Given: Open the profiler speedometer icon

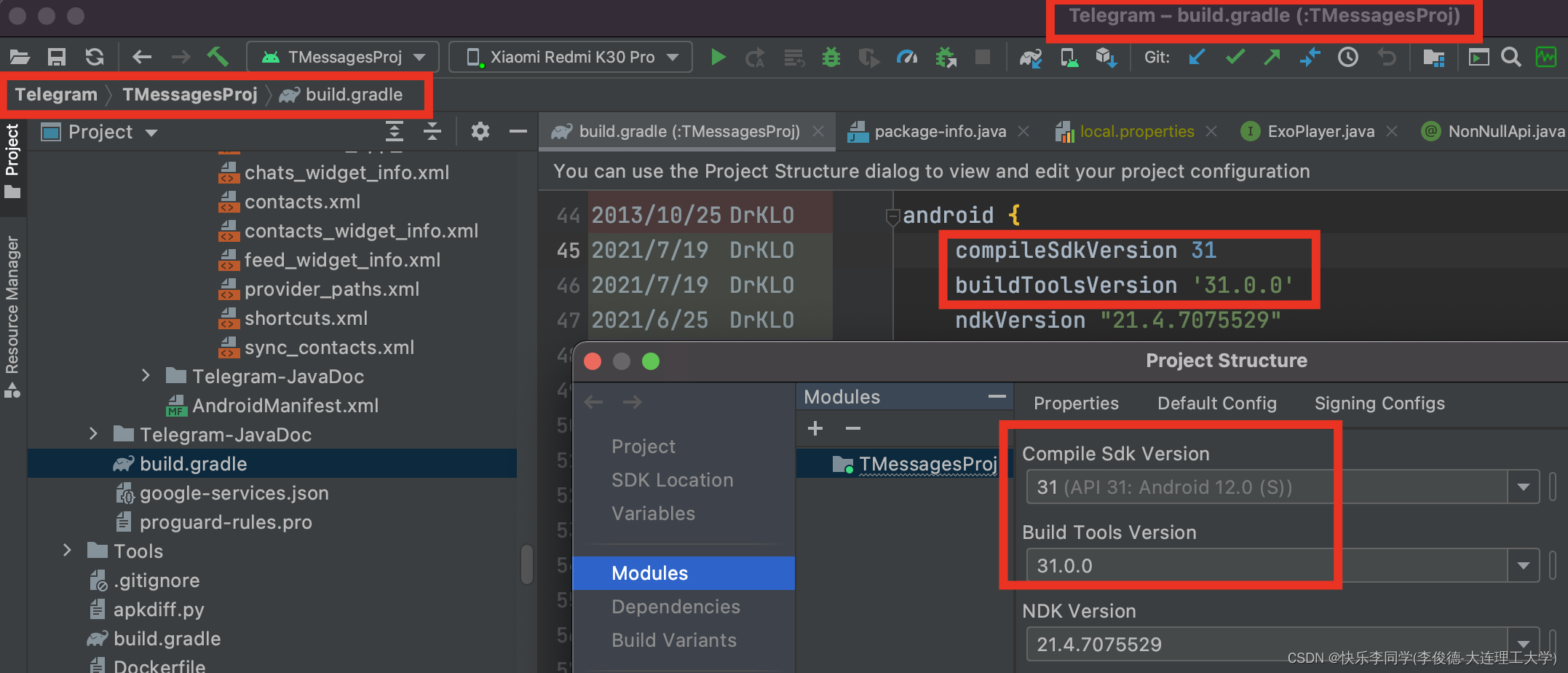Looking at the screenshot, I should click(907, 57).
